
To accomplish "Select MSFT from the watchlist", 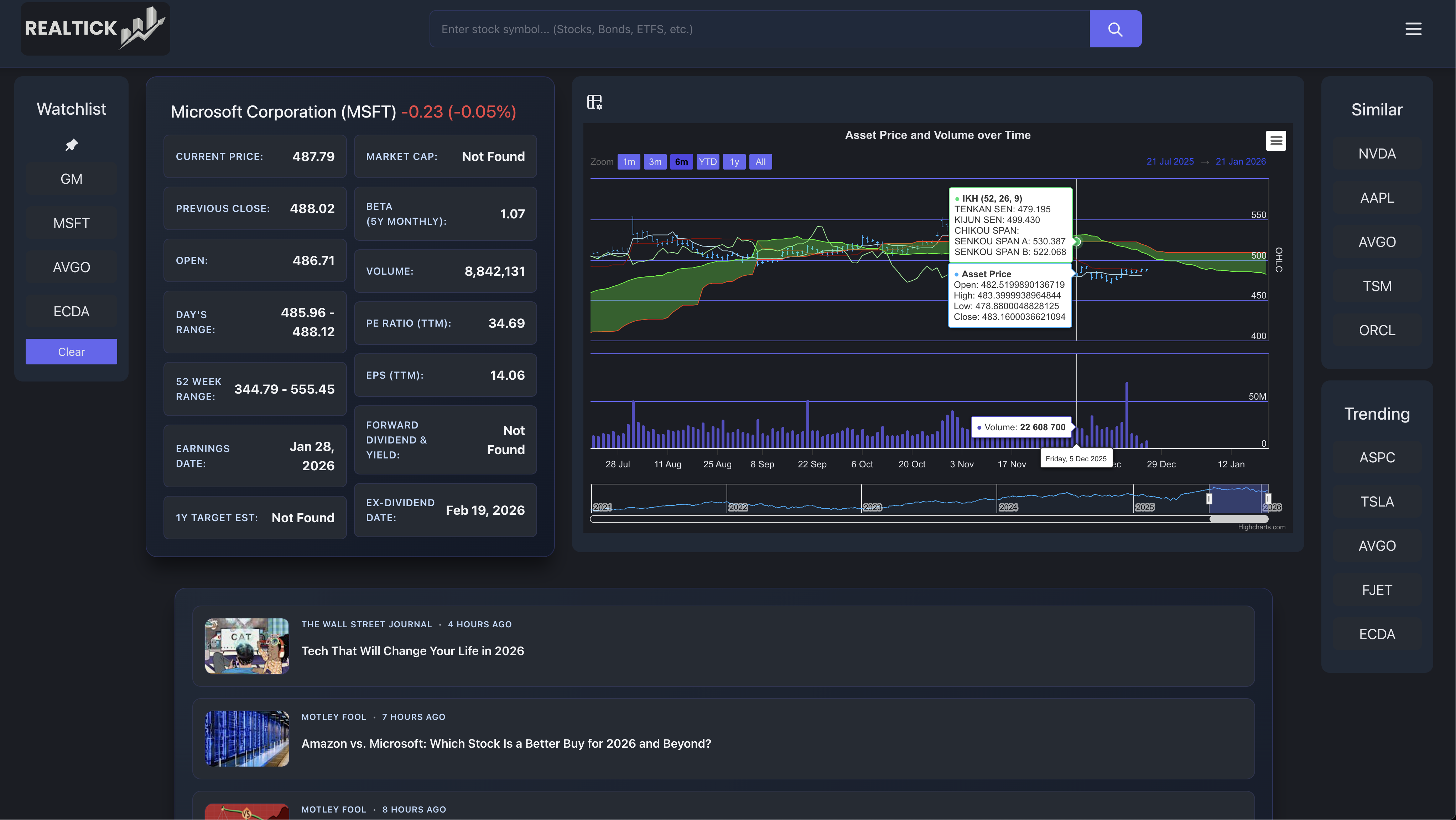I will coord(71,223).
